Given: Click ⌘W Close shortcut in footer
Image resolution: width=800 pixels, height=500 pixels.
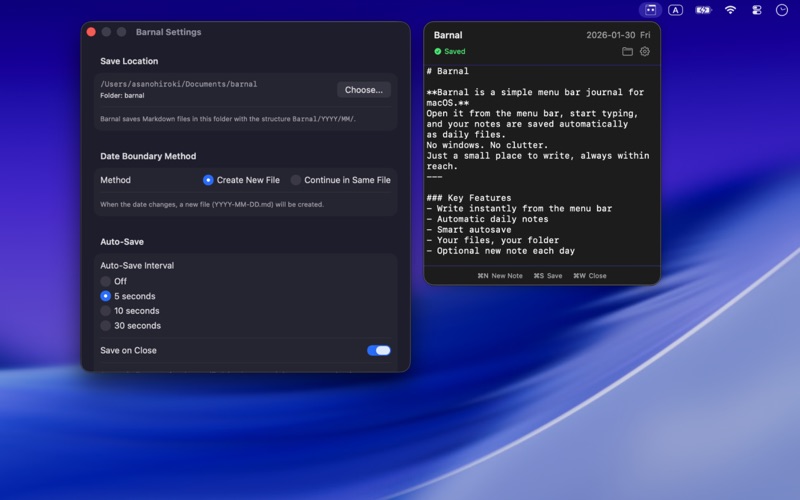Looking at the screenshot, I should click(x=590, y=276).
